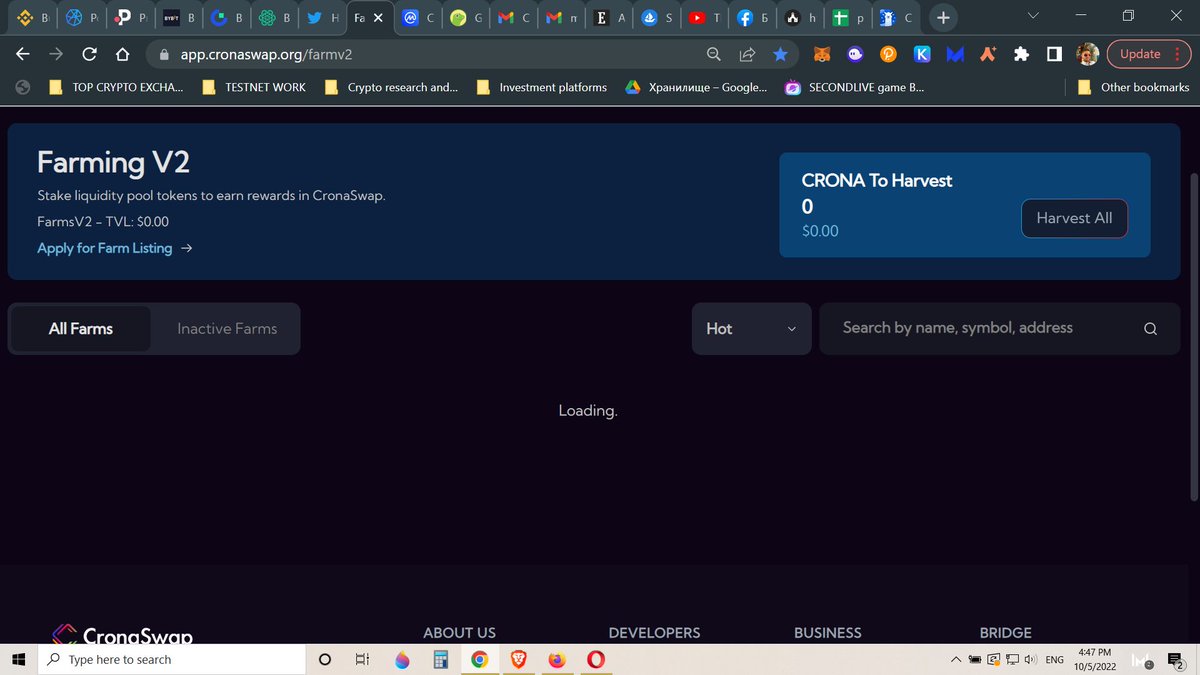Toggle the browser side panel icon
1200x675 pixels.
click(x=1054, y=54)
